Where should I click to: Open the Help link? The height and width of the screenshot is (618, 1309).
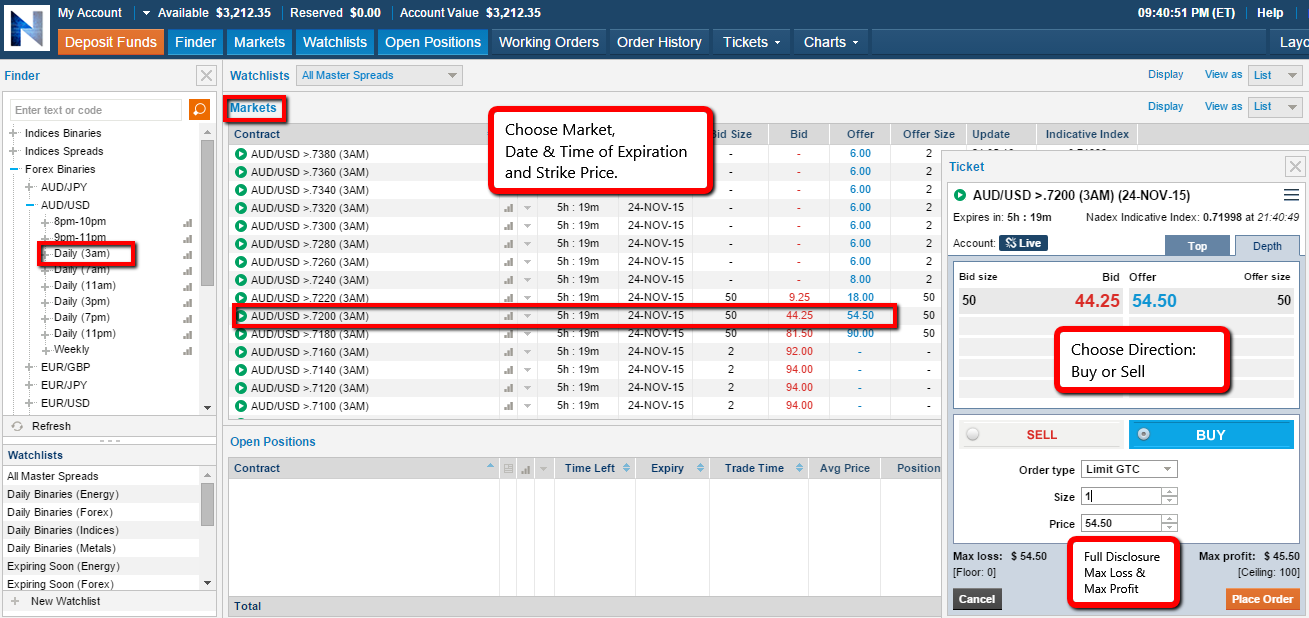pos(1270,13)
